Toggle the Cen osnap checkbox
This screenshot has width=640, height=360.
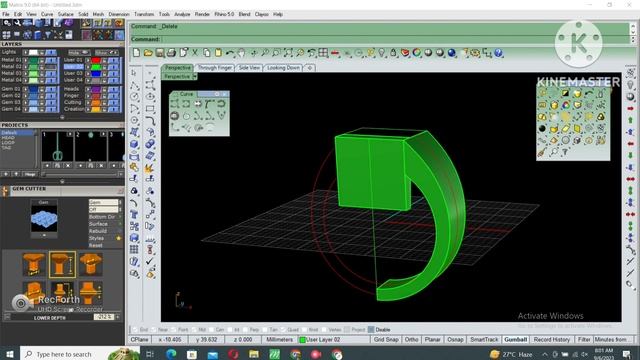point(212,329)
